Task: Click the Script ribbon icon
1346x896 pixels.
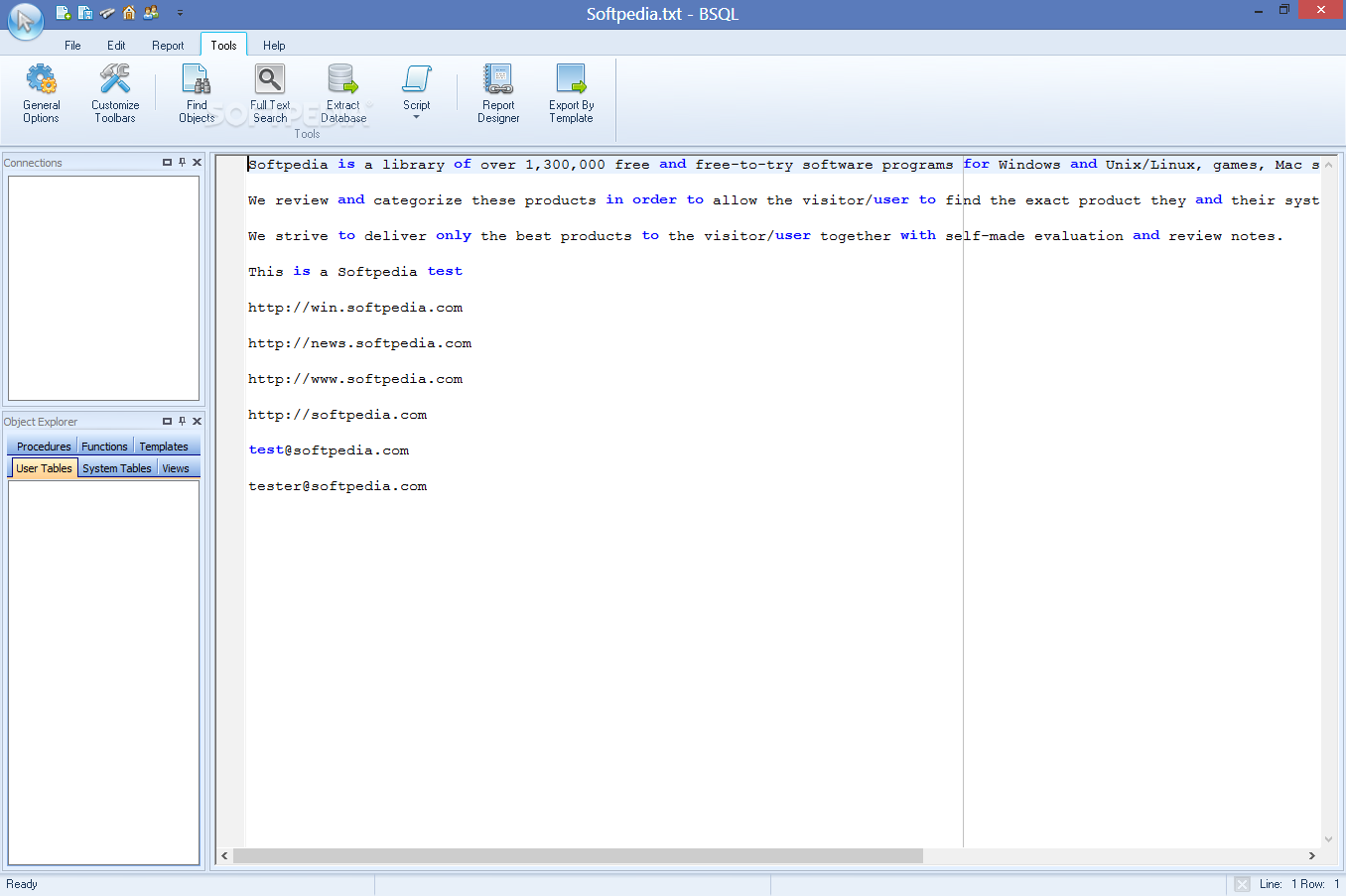Action: (x=417, y=79)
